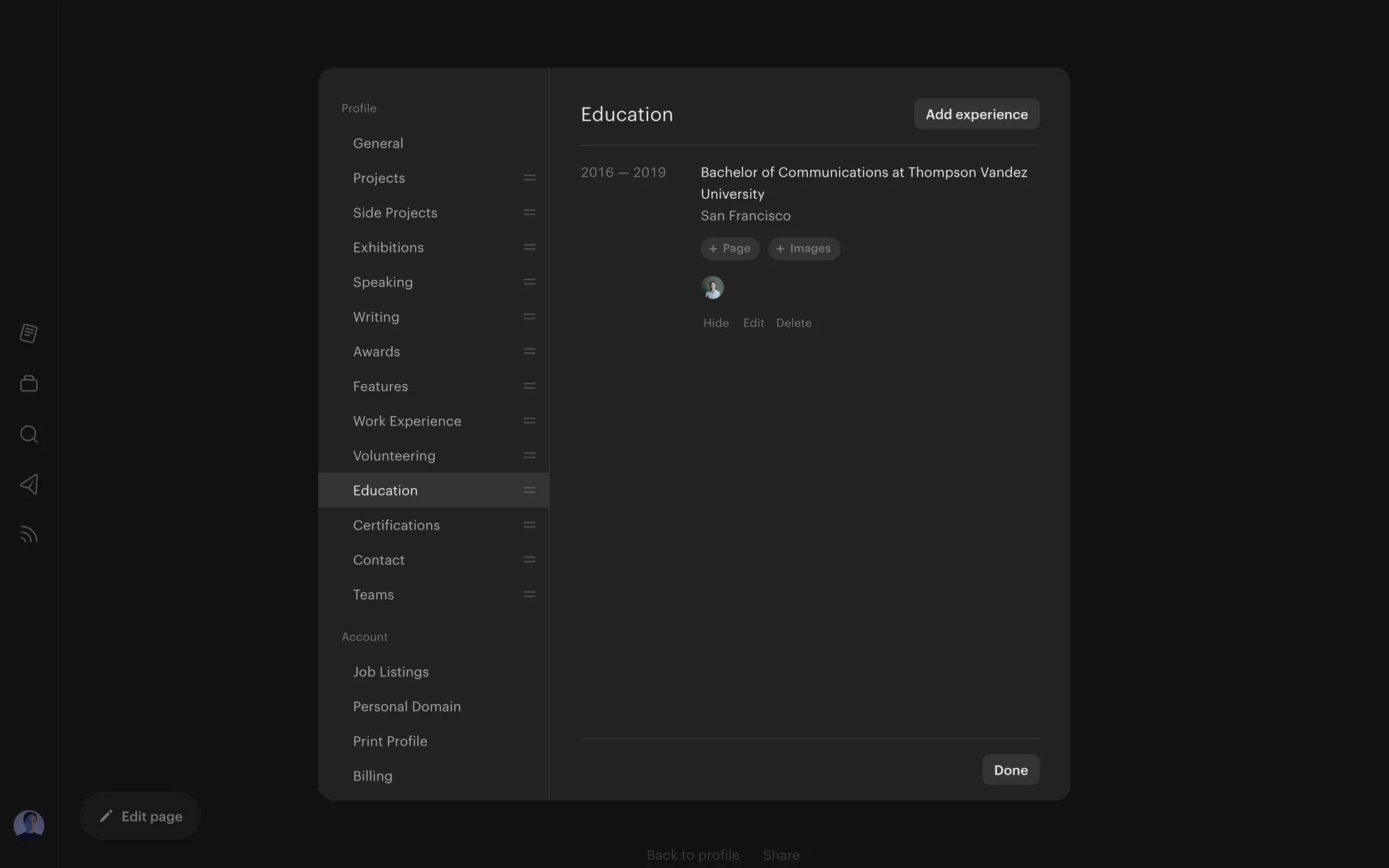
Task: Click drag handle icon beside Education
Action: [x=530, y=490]
